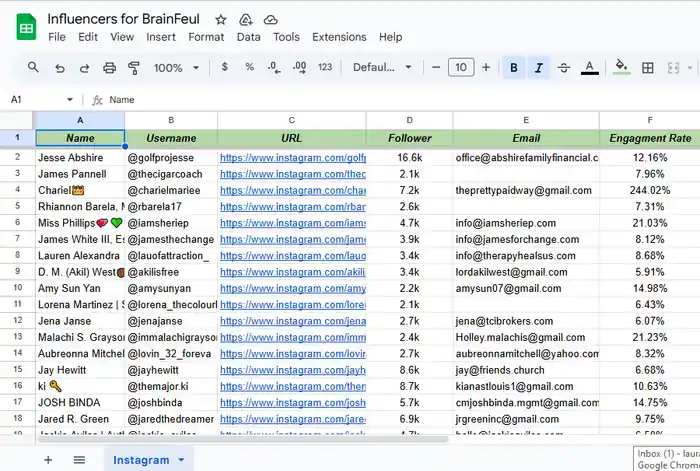Add a new sheet with plus button

click(x=48, y=459)
